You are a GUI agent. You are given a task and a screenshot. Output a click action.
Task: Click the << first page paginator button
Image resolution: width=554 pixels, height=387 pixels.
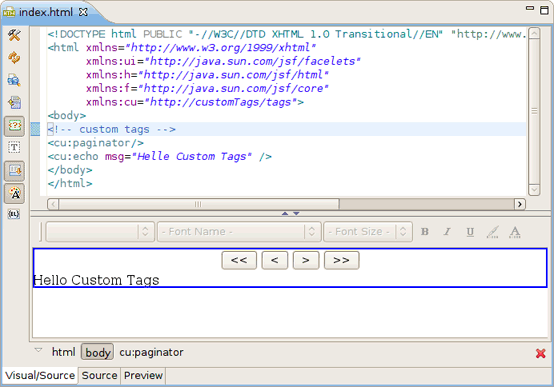pyautogui.click(x=239, y=260)
